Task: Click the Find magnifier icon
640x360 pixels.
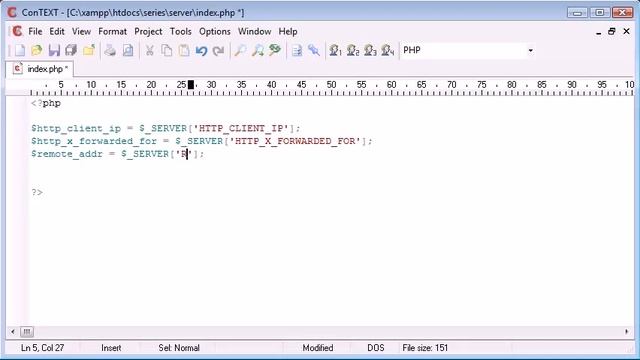Action: pos(240,50)
